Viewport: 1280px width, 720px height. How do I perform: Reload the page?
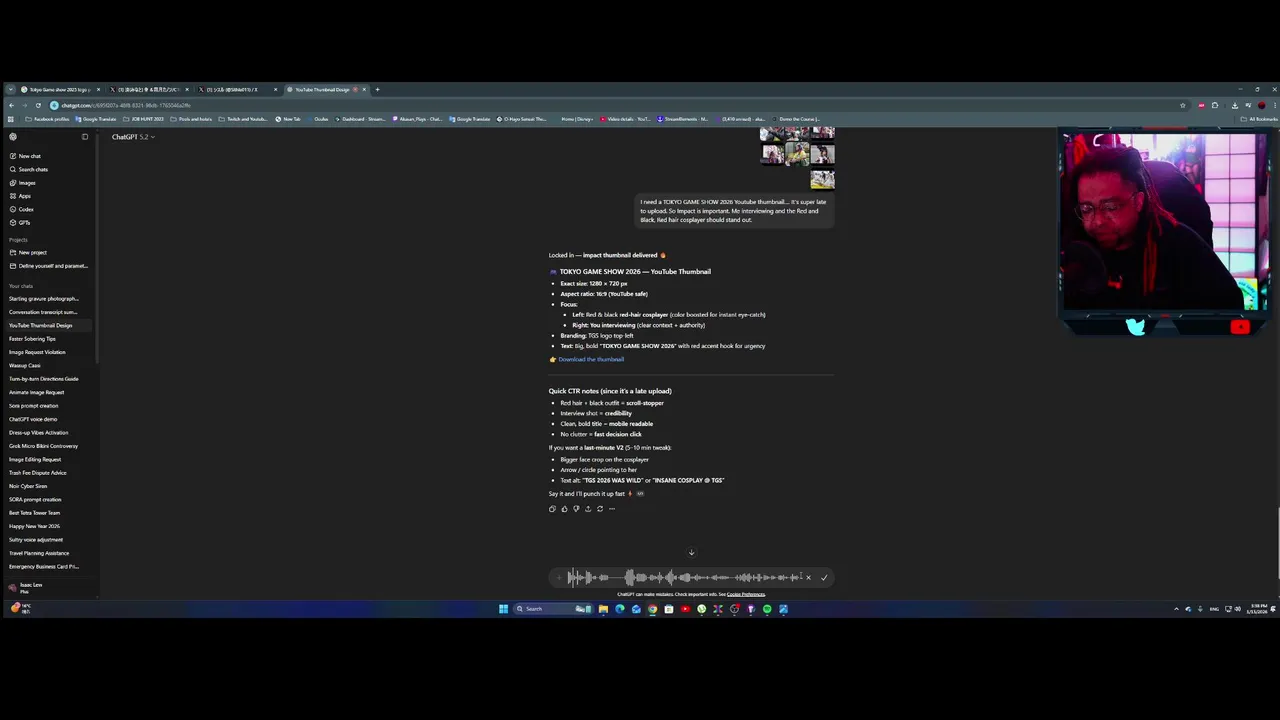click(38, 105)
